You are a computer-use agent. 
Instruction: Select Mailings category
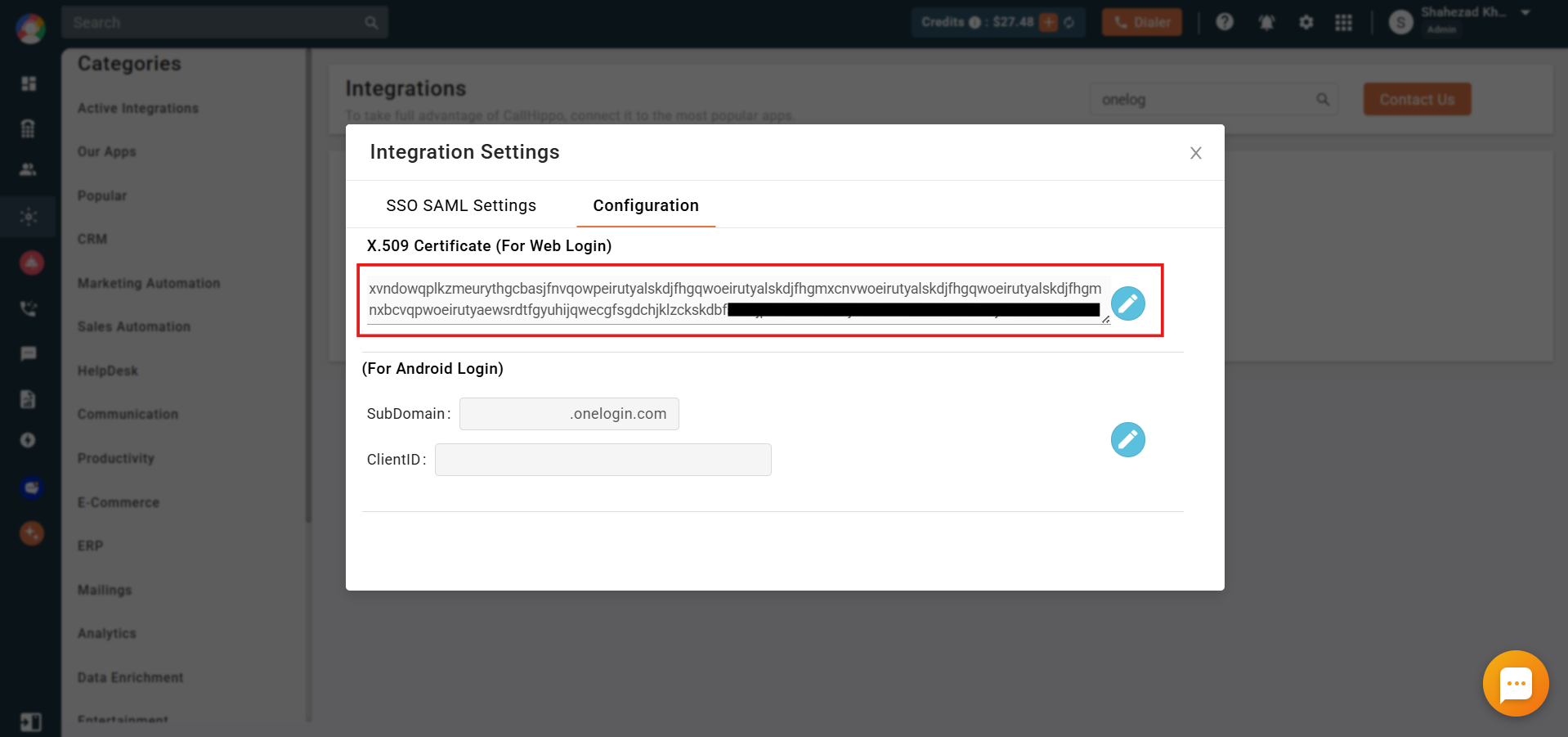point(105,590)
